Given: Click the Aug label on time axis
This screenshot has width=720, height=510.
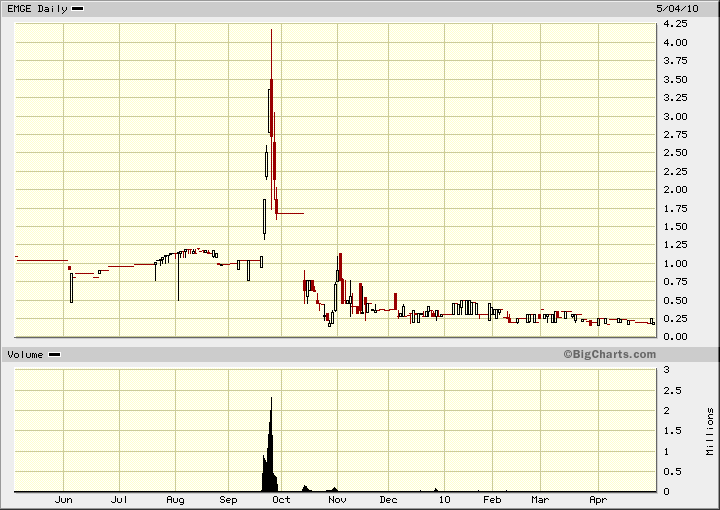Looking at the screenshot, I should tap(175, 499).
